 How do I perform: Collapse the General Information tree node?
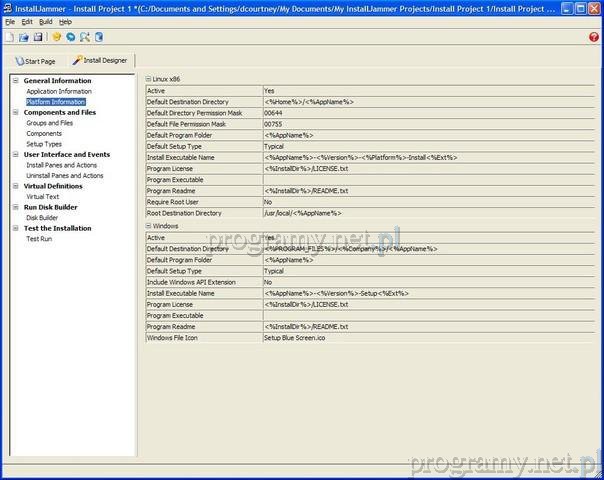click(15, 81)
